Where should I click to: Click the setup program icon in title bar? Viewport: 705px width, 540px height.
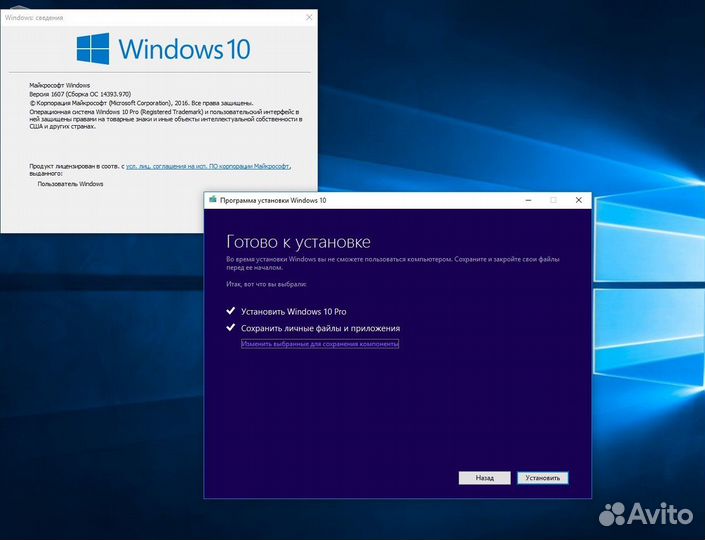point(213,200)
